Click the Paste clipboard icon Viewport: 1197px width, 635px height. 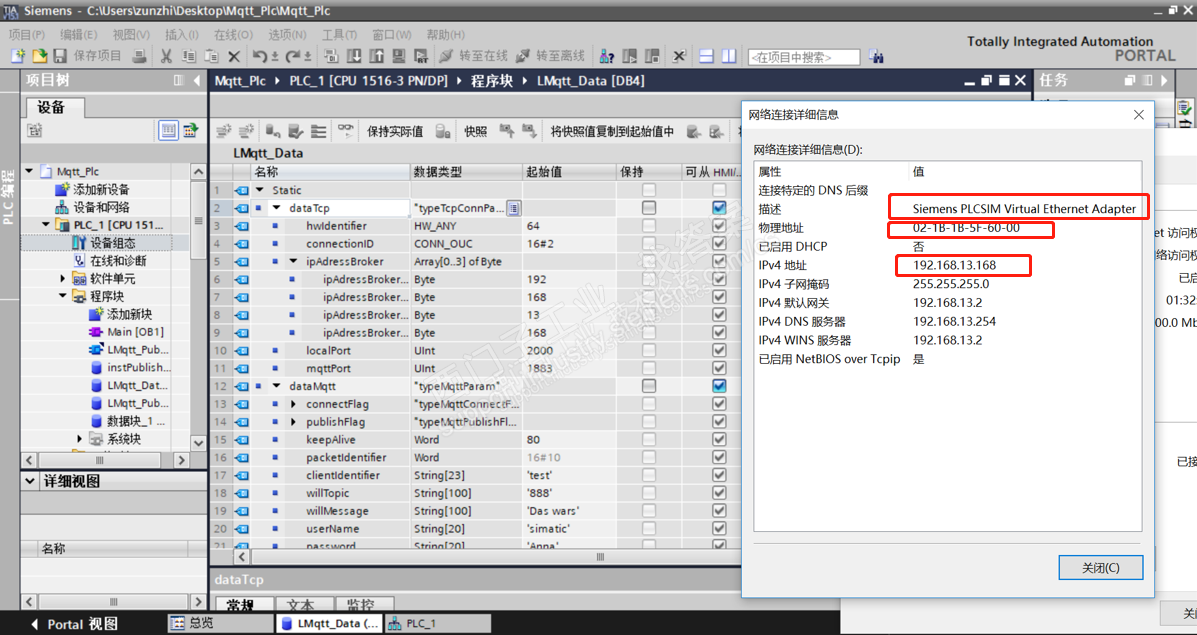211,56
